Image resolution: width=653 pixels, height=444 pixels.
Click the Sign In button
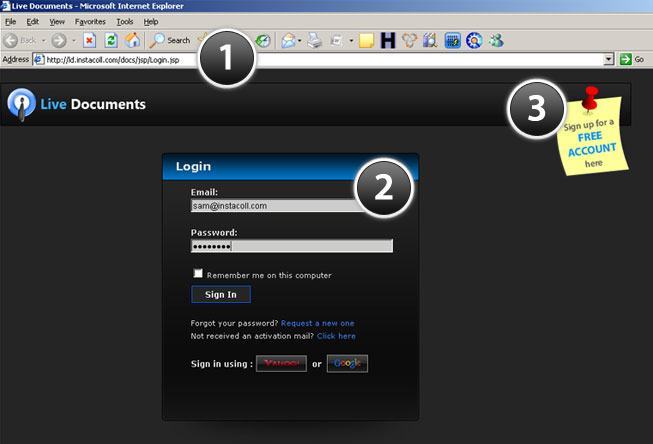(x=221, y=294)
